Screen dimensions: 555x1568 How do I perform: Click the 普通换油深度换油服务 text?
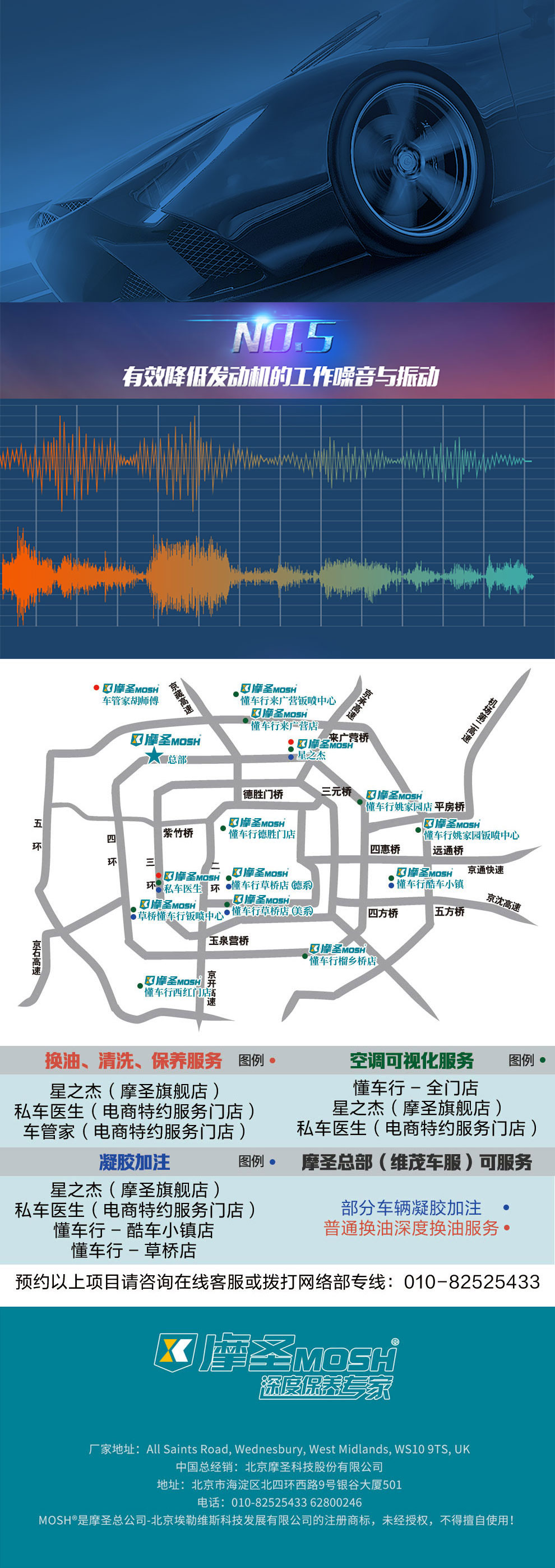point(411,1227)
